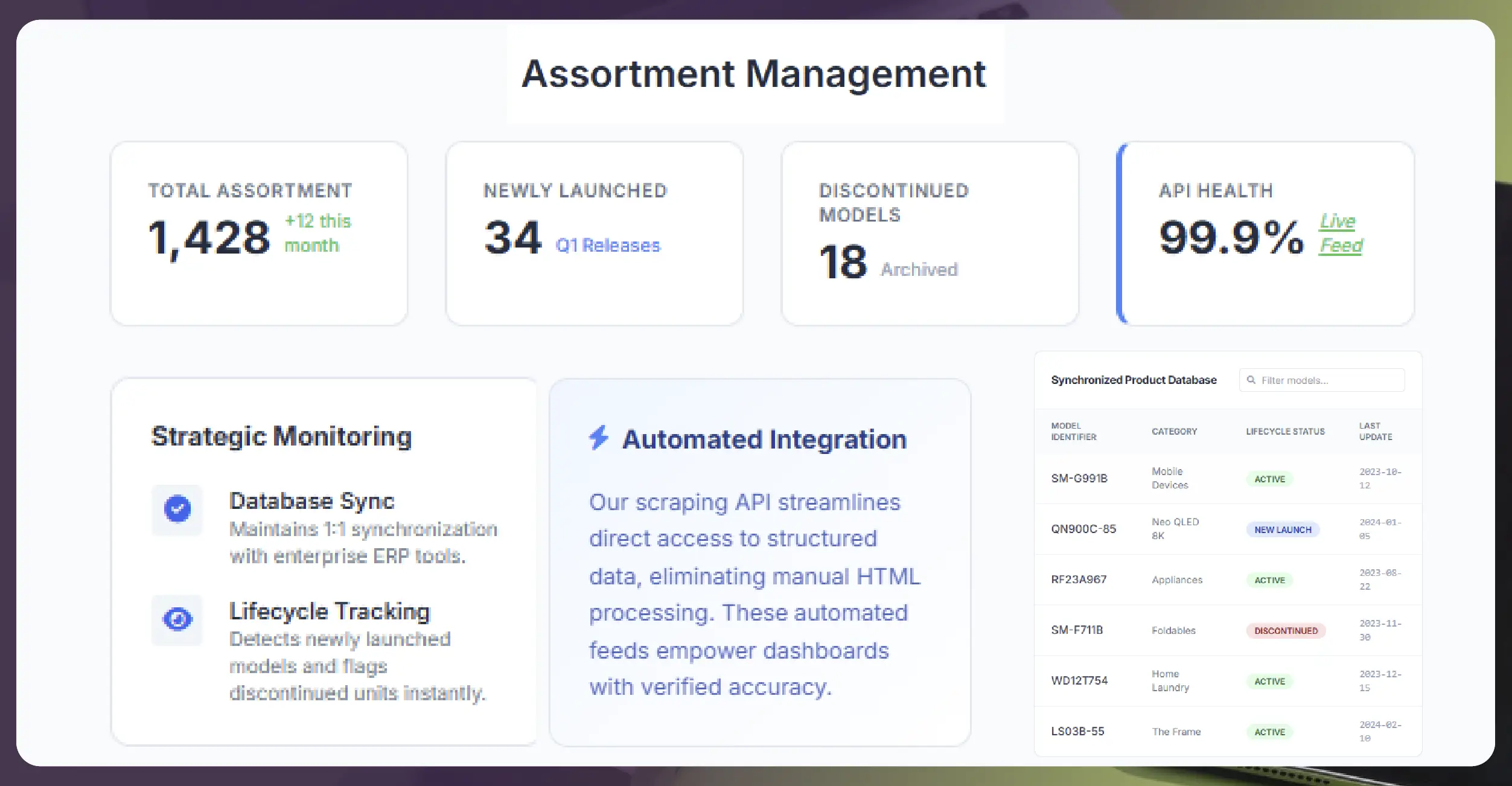Toggle the NEW LAUNCH badge on QN900C-85
Screen dimensions: 1512x786
(x=1282, y=529)
